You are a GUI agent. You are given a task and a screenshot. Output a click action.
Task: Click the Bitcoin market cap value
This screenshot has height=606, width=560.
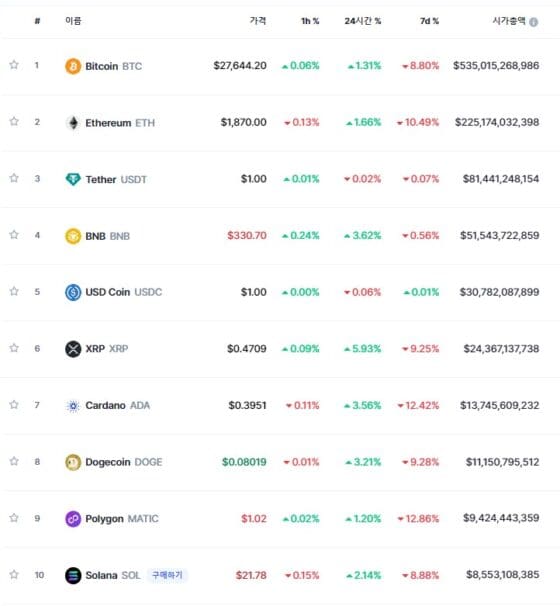[x=496, y=65]
